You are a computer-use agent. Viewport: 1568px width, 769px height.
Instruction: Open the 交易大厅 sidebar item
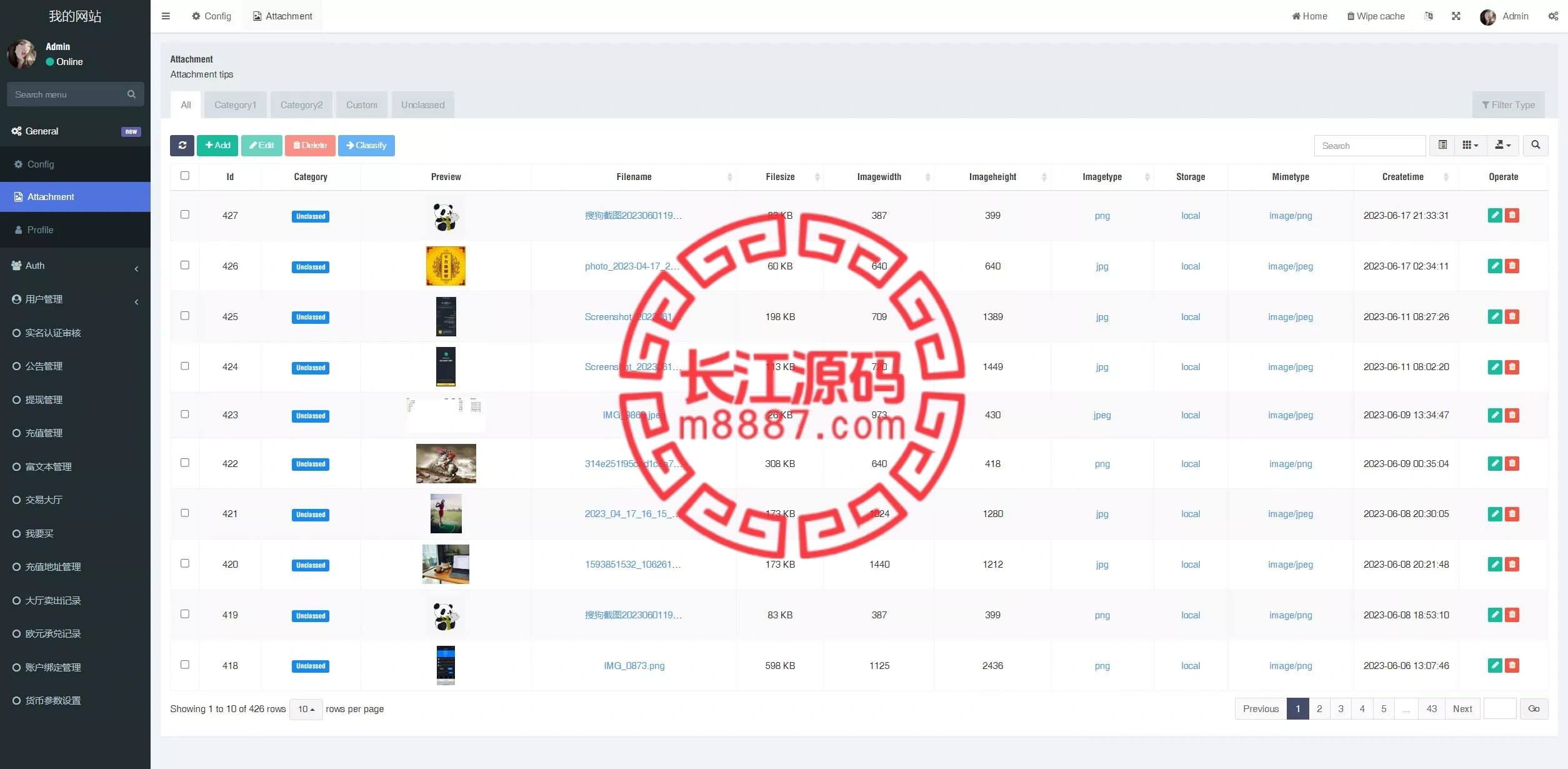pyautogui.click(x=75, y=500)
